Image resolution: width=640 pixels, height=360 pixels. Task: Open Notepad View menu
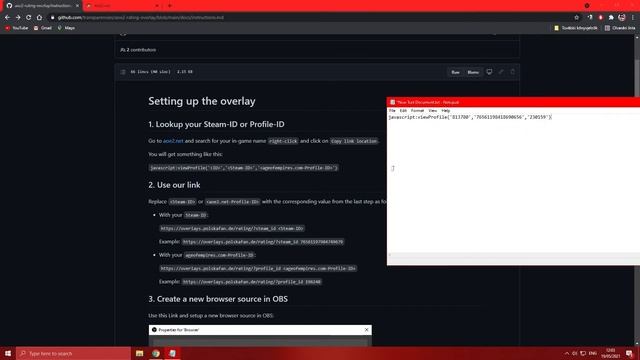pyautogui.click(x=433, y=111)
